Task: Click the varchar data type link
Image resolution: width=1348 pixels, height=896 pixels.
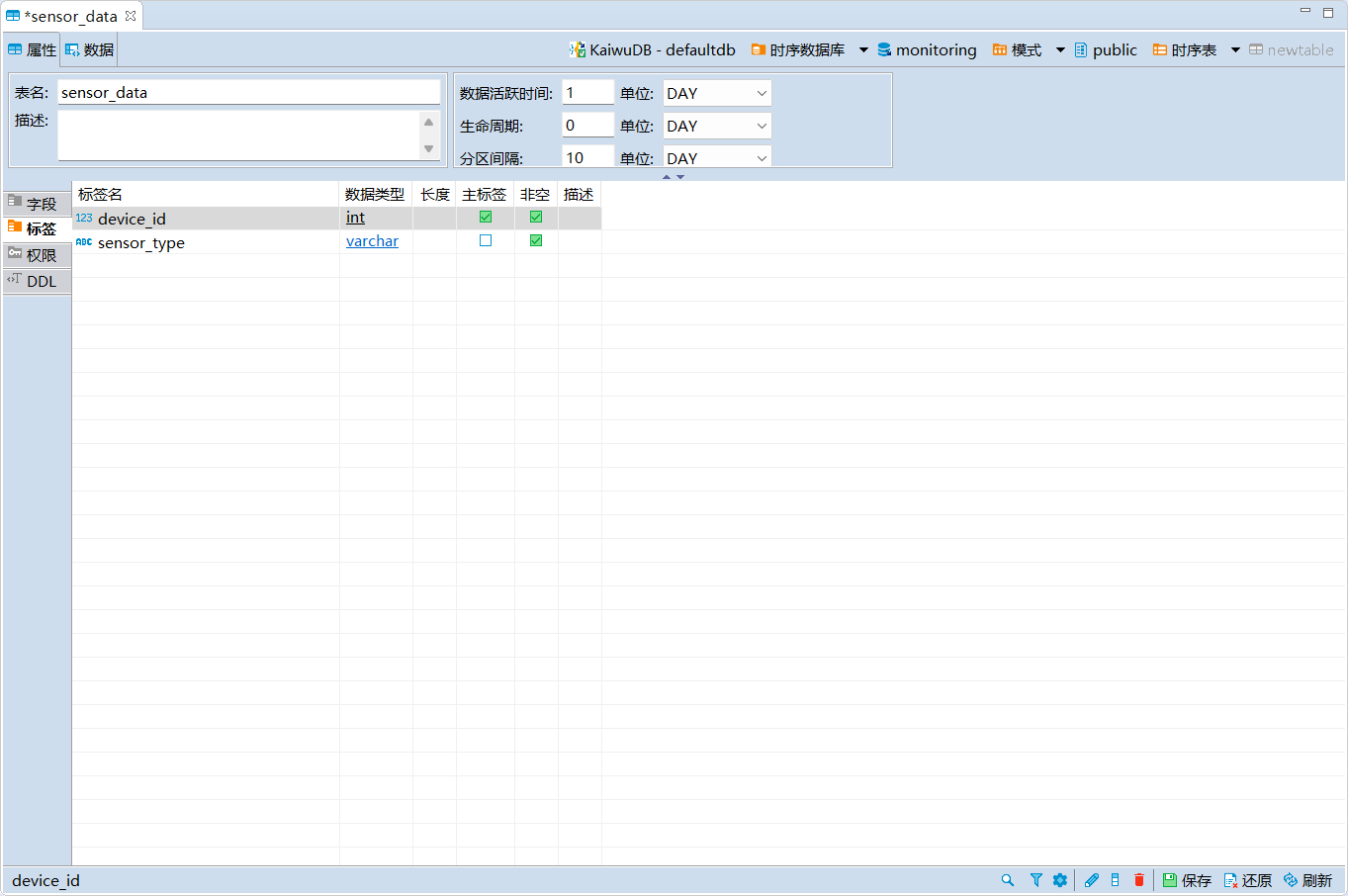Action: click(x=372, y=241)
